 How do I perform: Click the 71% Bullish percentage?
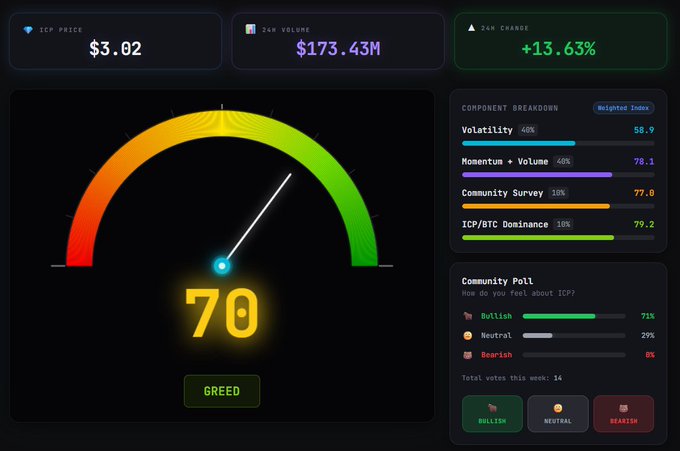click(x=647, y=316)
